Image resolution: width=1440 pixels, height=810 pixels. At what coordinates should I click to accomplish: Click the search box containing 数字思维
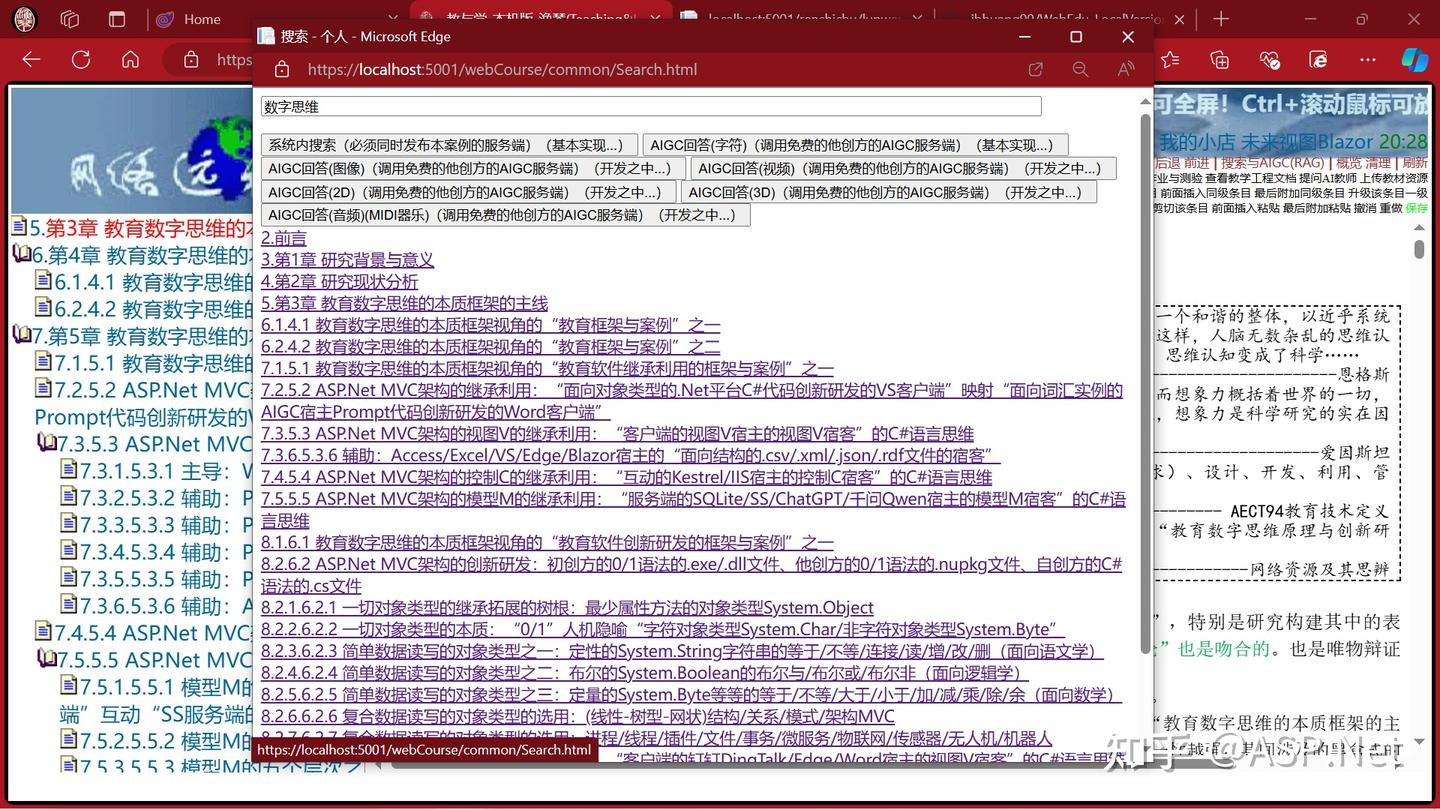pyautogui.click(x=650, y=106)
